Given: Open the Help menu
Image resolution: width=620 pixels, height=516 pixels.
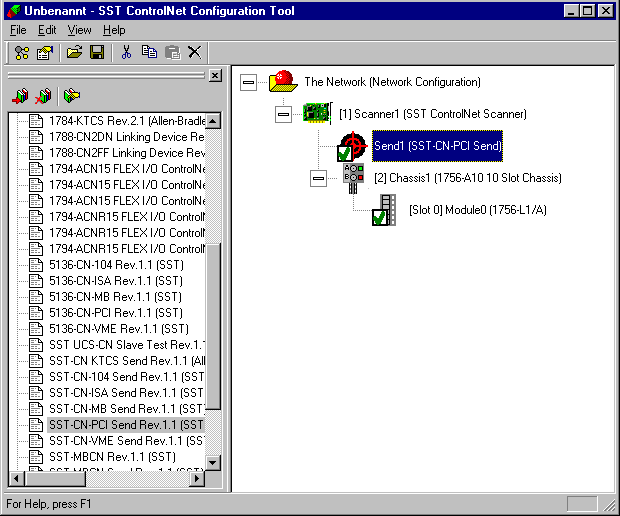Looking at the screenshot, I should 114,30.
